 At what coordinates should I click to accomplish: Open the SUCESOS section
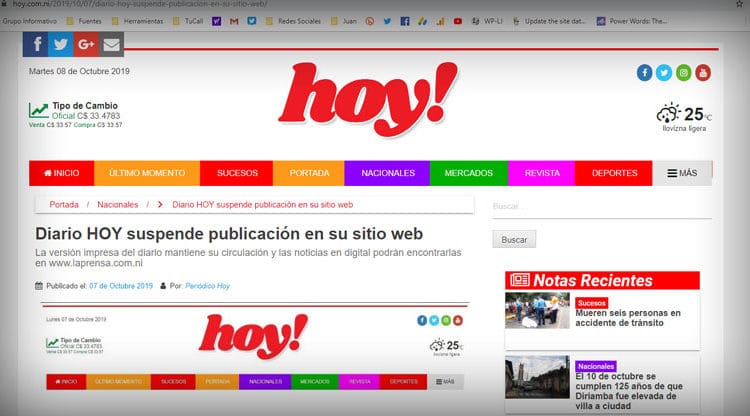[x=237, y=173]
